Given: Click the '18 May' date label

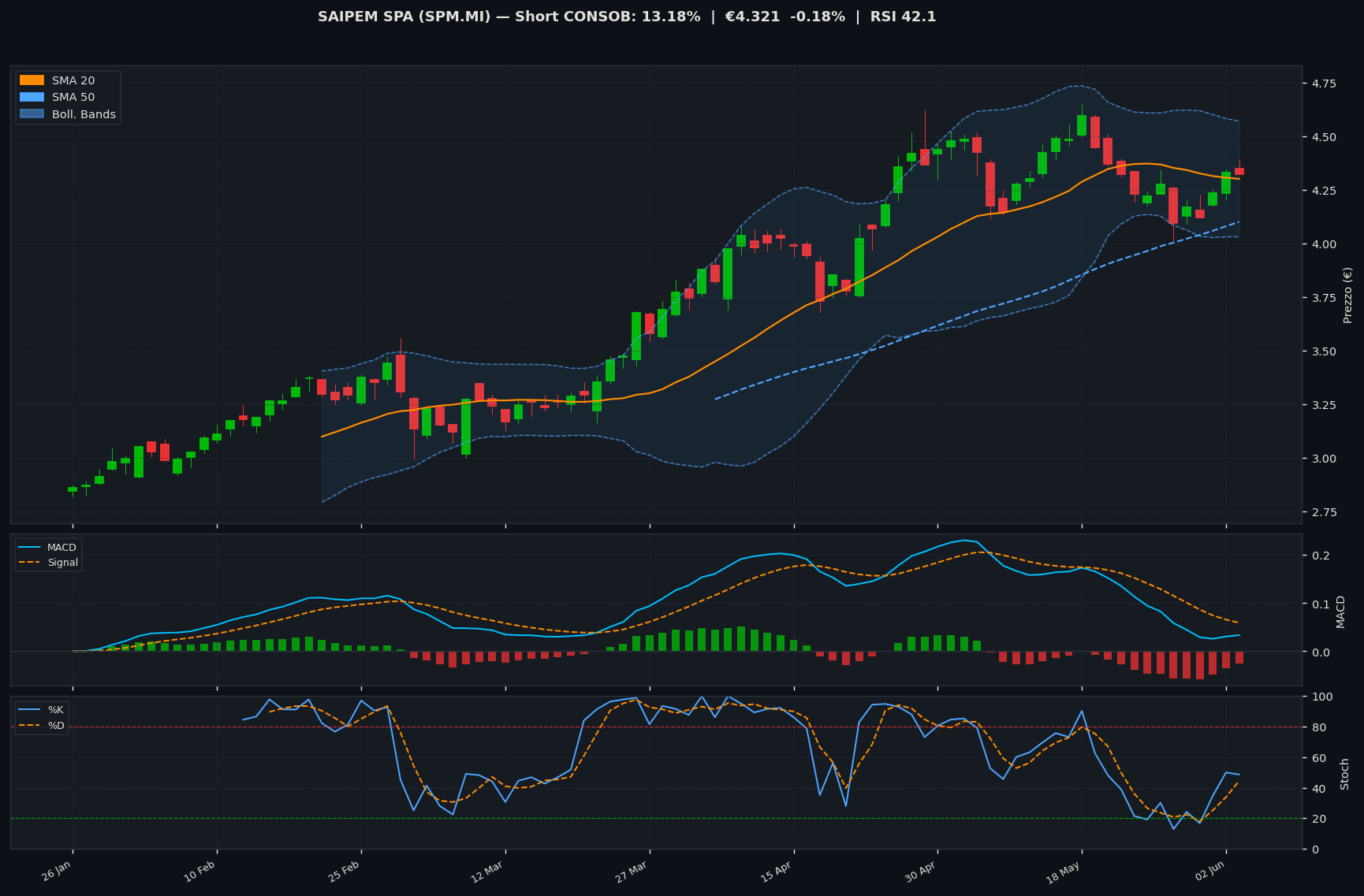Looking at the screenshot, I should coord(1064,872).
